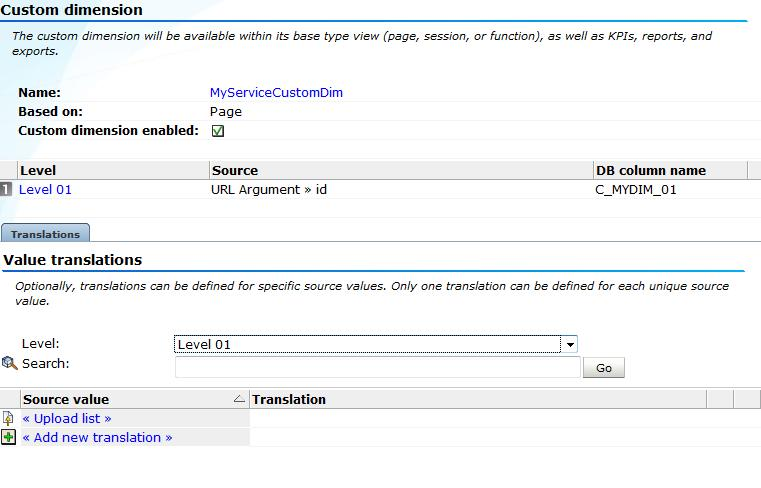
Task: Click the Source column header
Action: click(x=401, y=170)
